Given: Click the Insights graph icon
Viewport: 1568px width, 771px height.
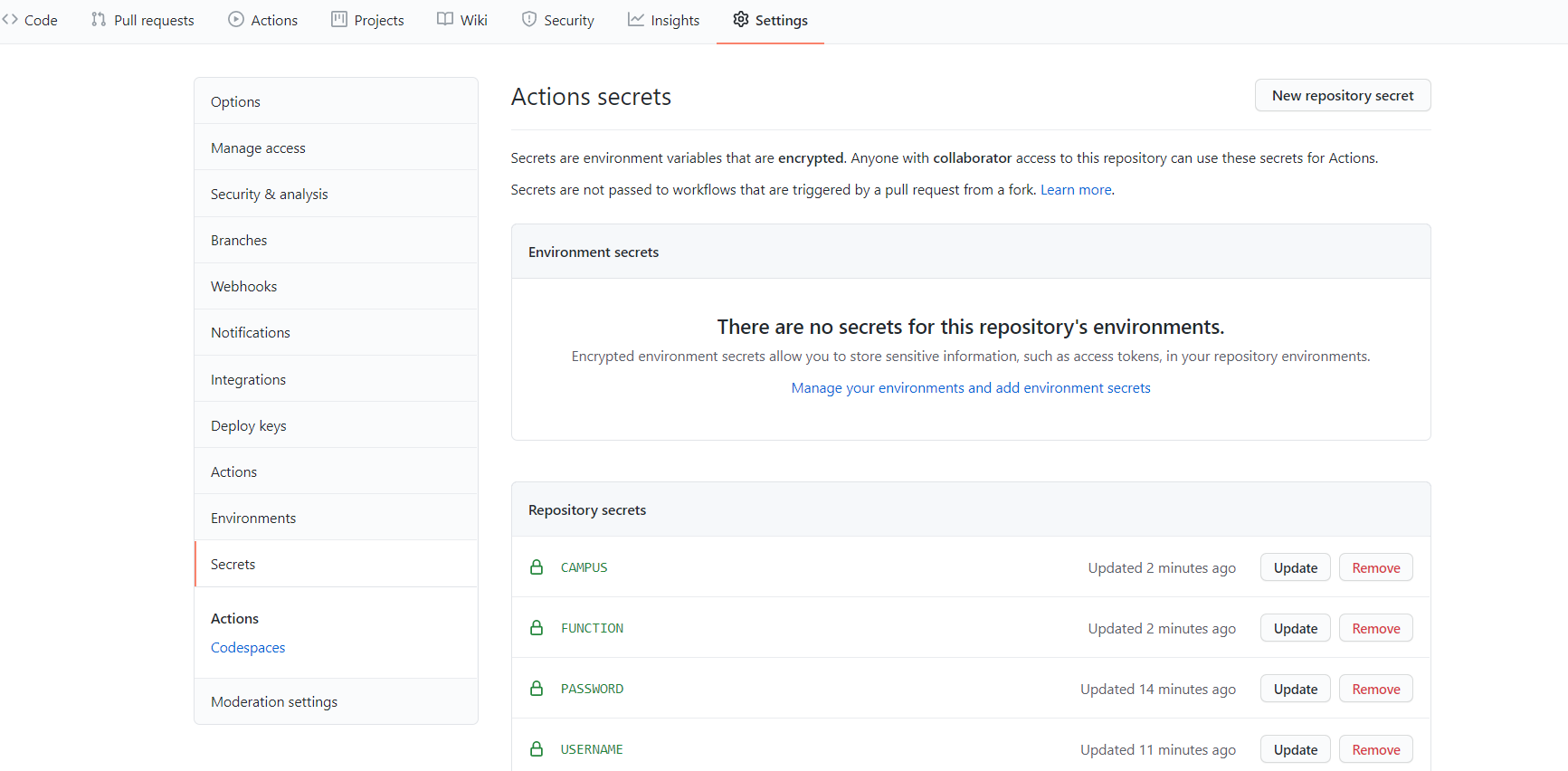Looking at the screenshot, I should pos(636,19).
